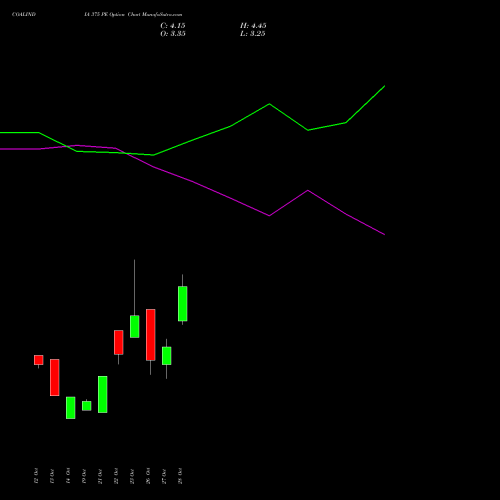Viewport: 500px width, 500px height.
Task: Click the low value L: 3.25
Action: click(253, 34)
